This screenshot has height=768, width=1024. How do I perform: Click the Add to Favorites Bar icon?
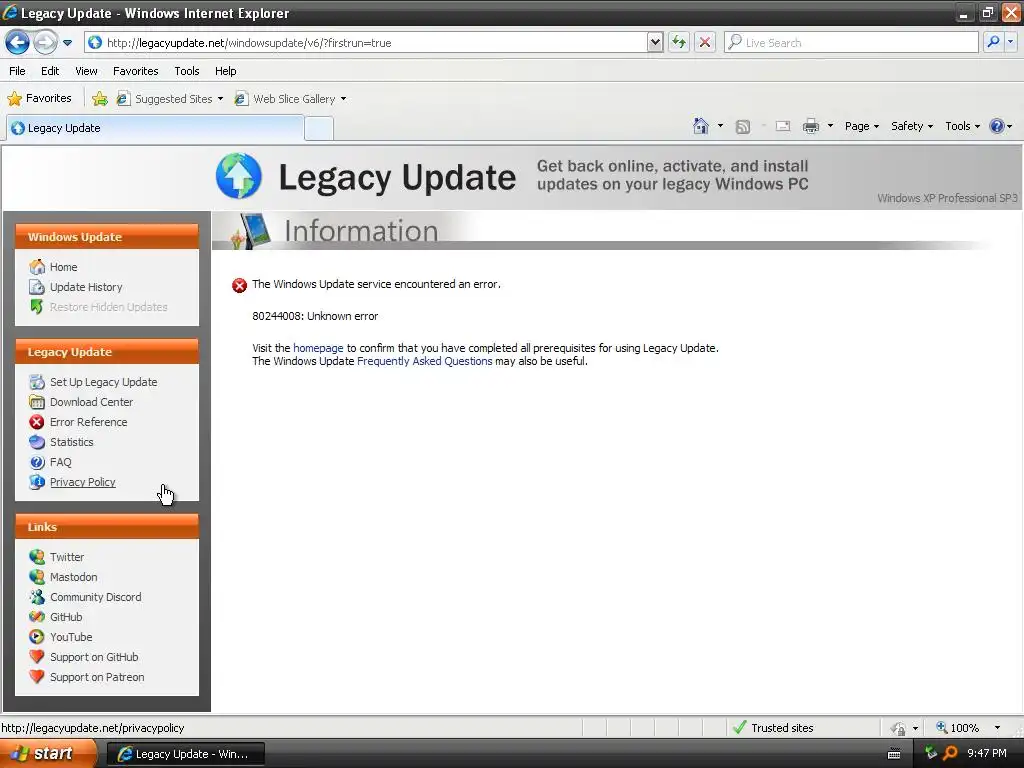coord(99,99)
